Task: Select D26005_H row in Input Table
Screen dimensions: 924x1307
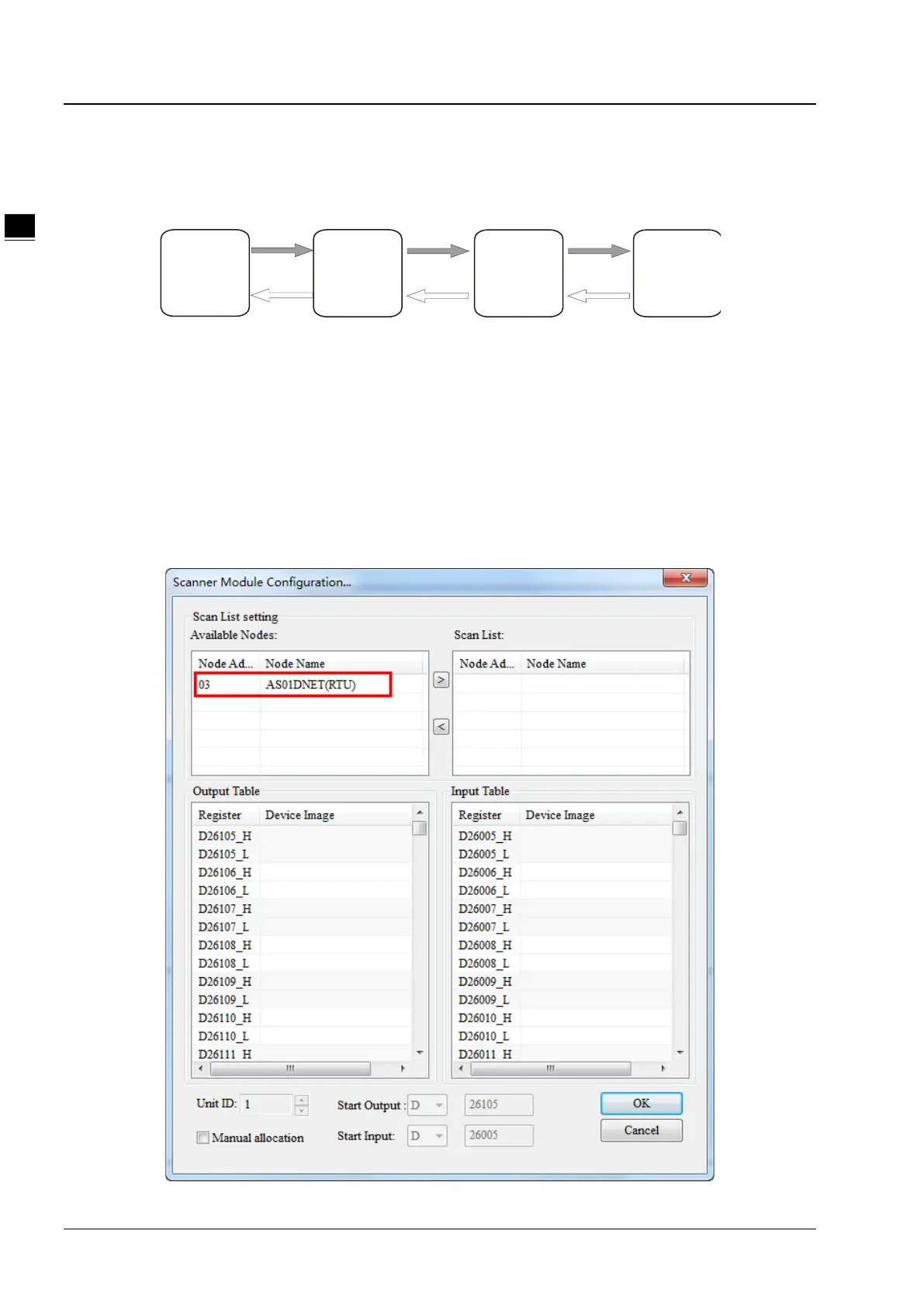Action: (x=562, y=836)
